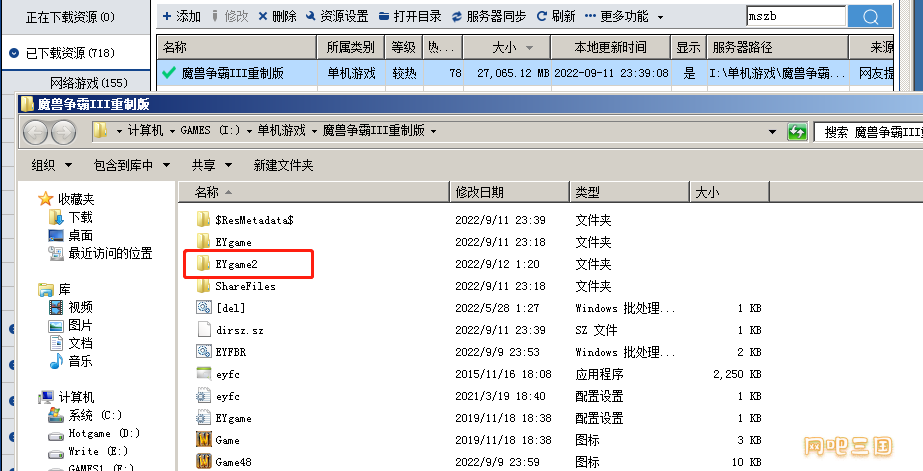Select the eyfc application icon
This screenshot has width=923, height=471.
click(x=204, y=374)
